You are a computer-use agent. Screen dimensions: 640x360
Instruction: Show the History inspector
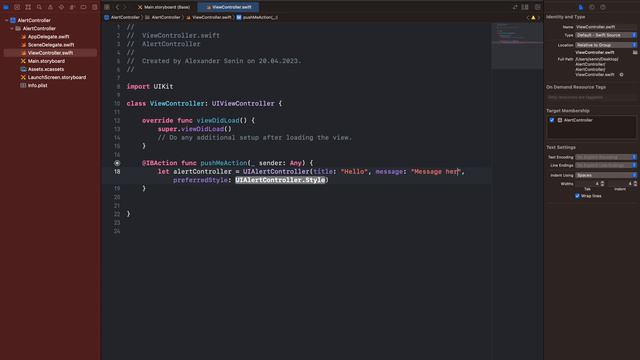[x=592, y=7]
